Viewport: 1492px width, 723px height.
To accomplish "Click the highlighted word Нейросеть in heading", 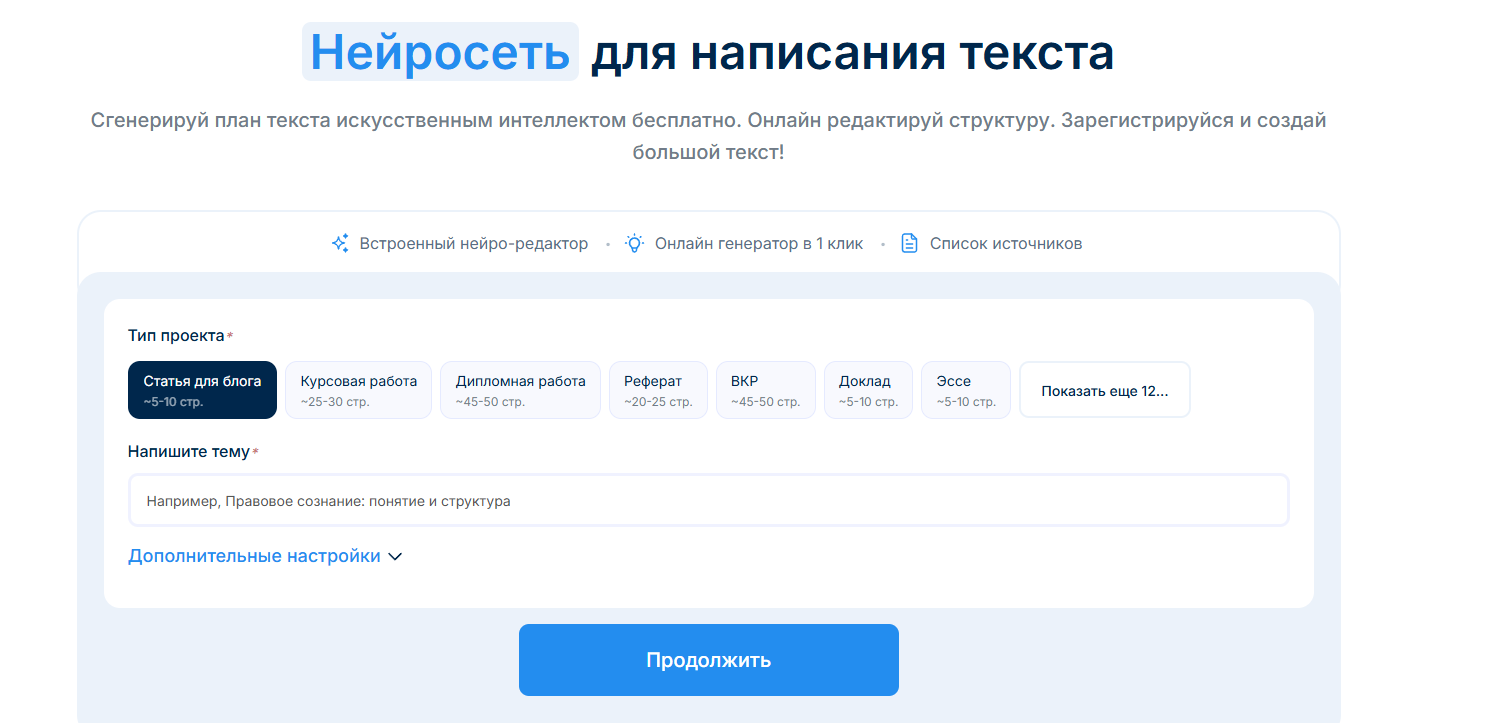I will click(440, 52).
